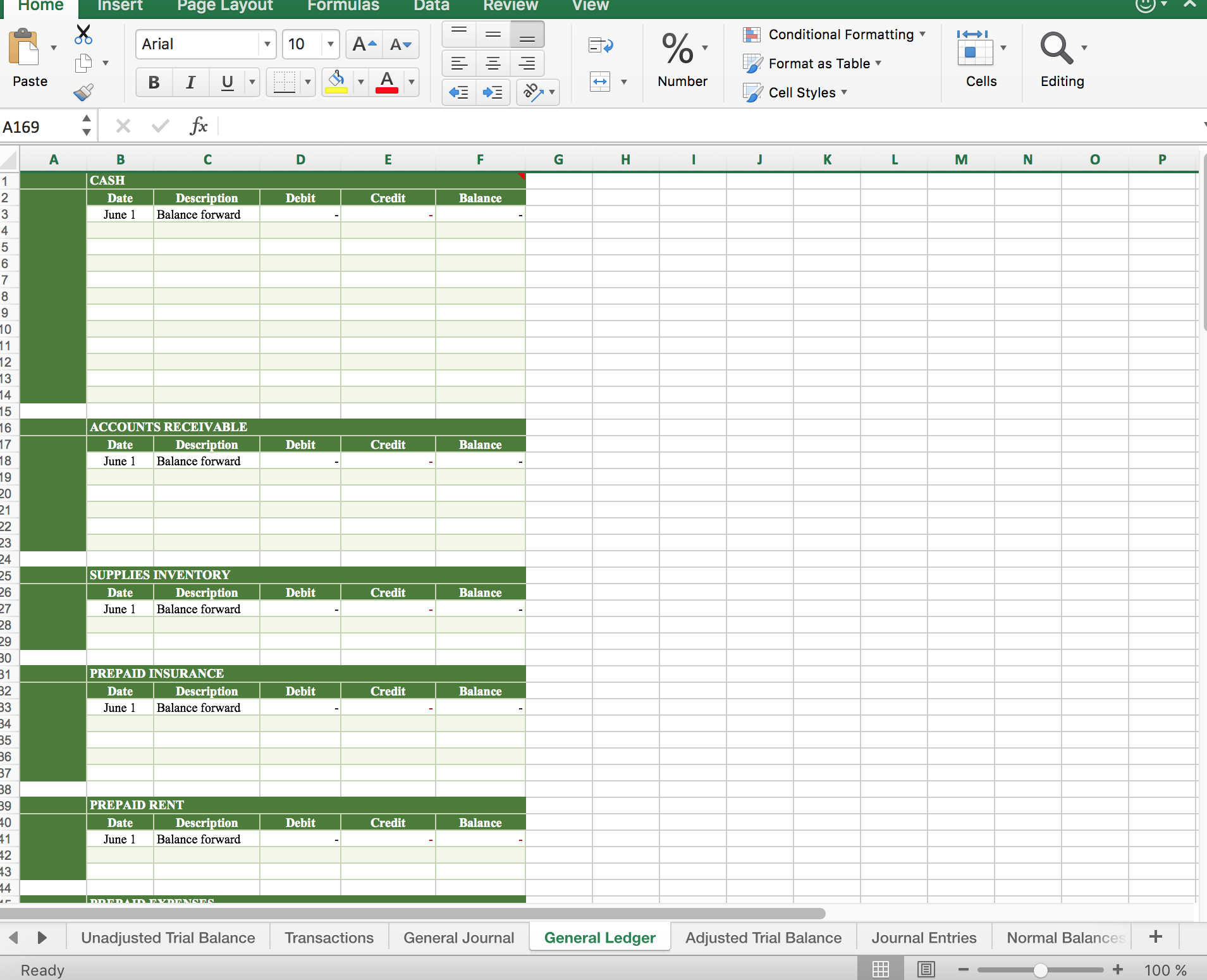Decrease font size with smaller A

pos(401,44)
